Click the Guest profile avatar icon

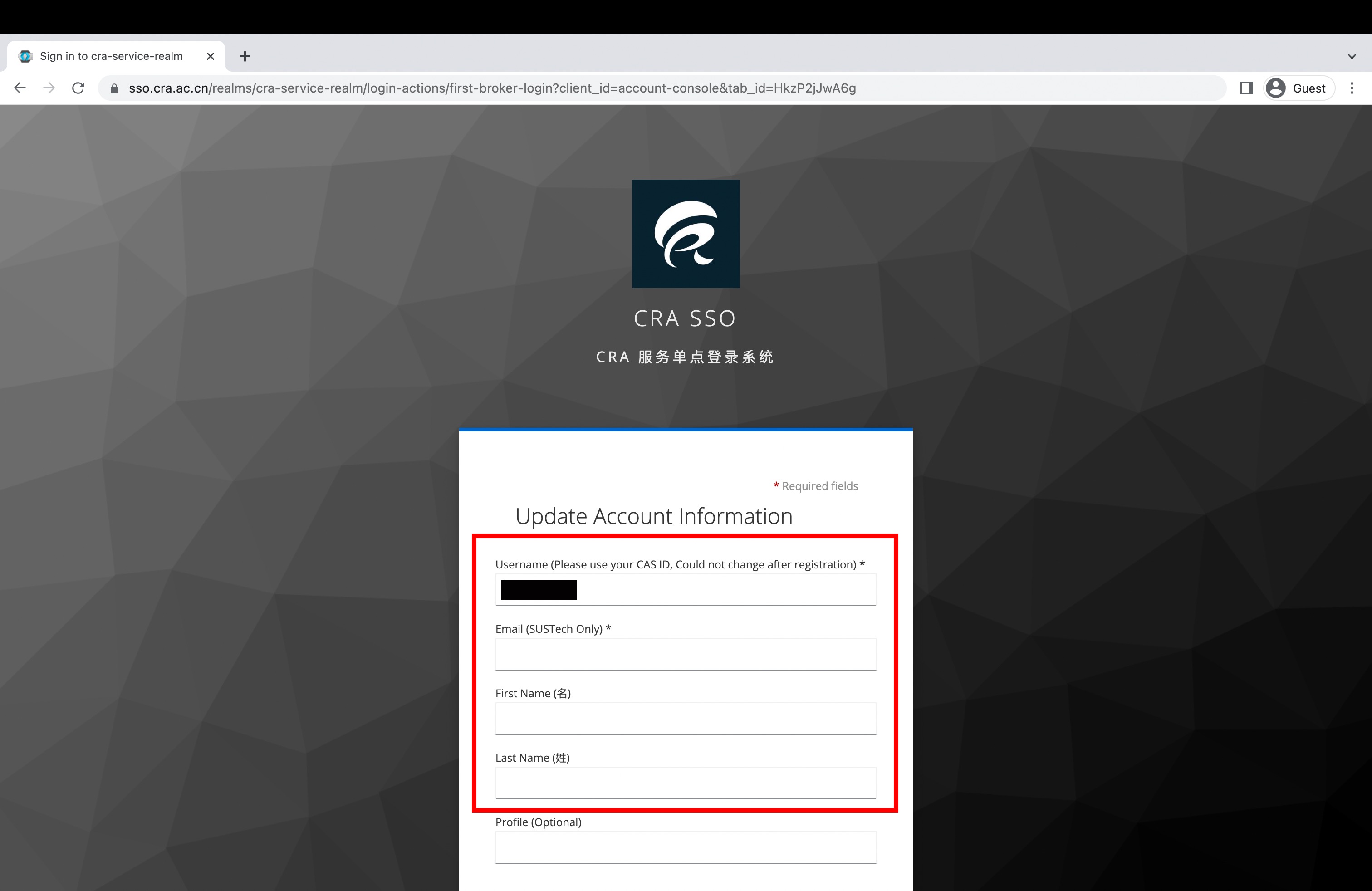click(1275, 88)
